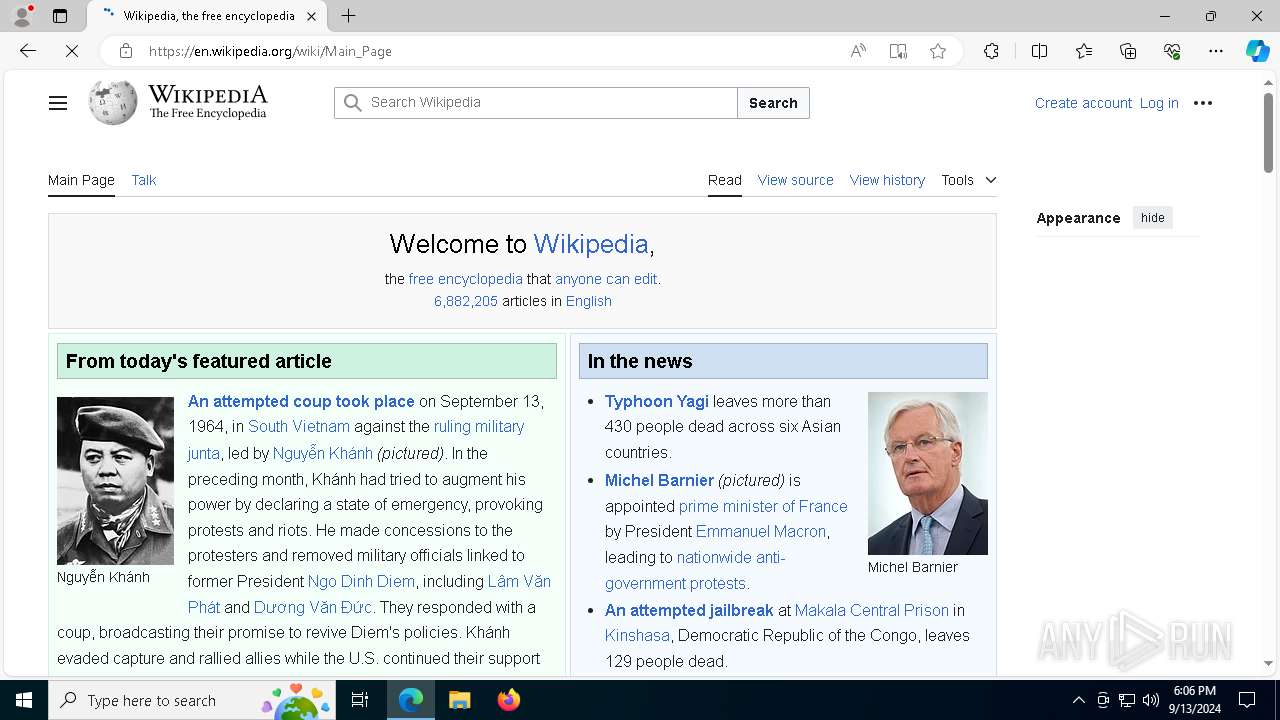Click the browser back arrow
Screen dimensions: 1280x720
click(x=28, y=51)
